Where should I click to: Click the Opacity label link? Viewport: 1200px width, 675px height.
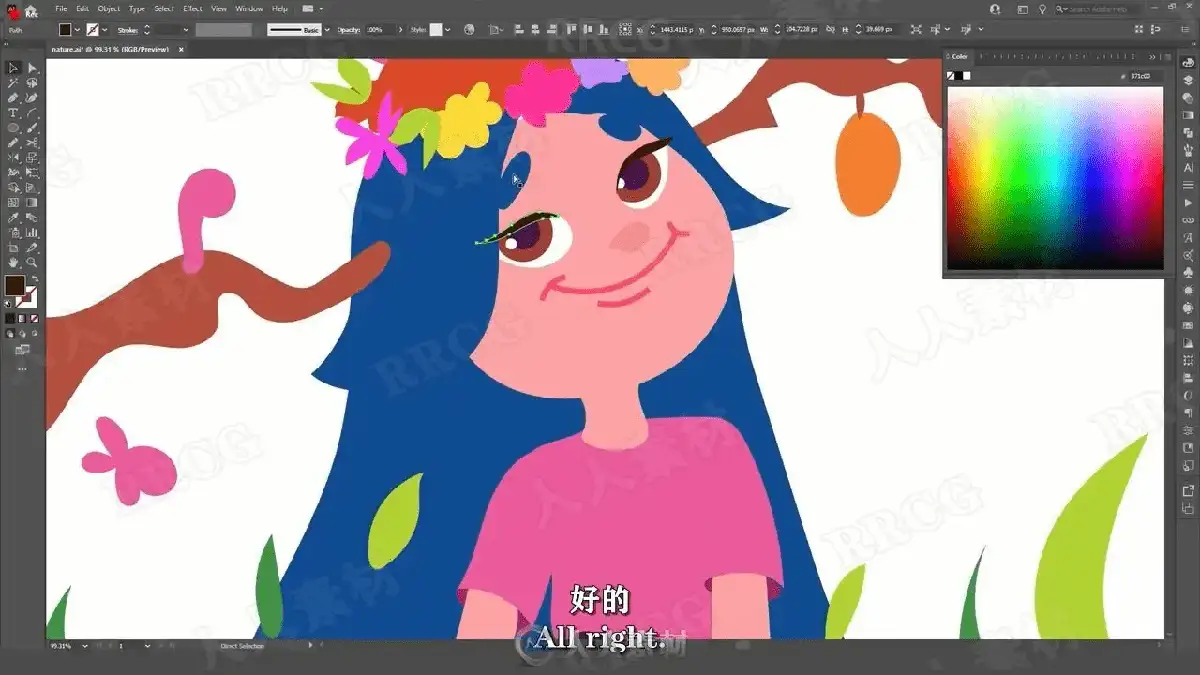[x=349, y=30]
